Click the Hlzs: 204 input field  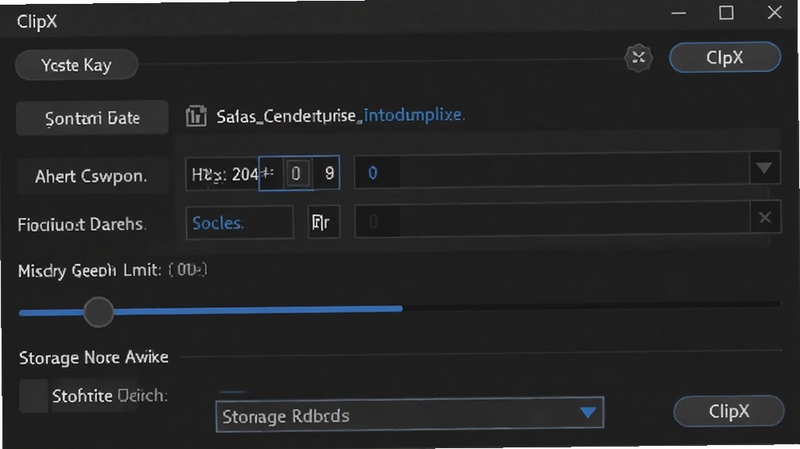222,174
